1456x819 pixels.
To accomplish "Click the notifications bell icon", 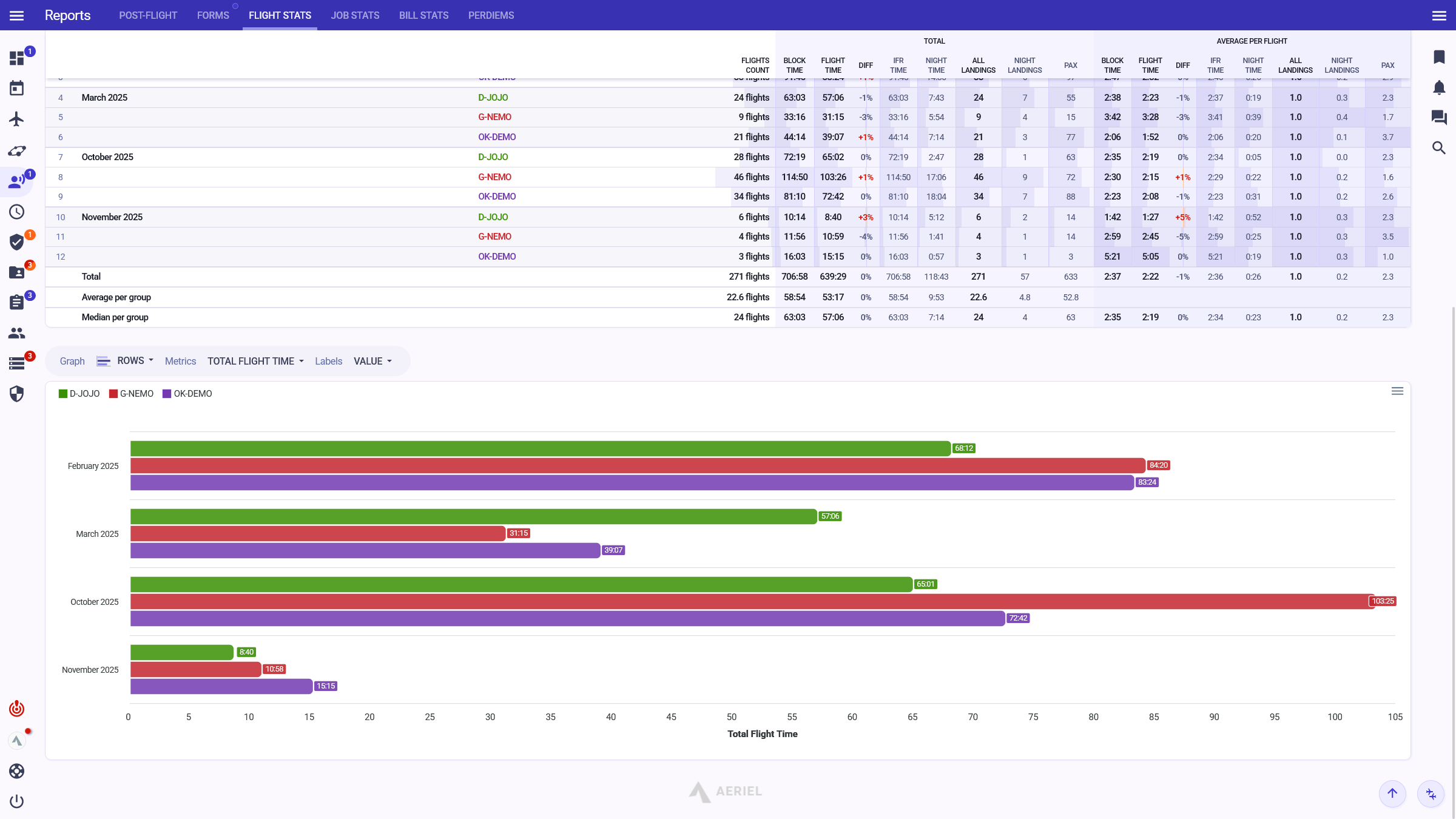I will (1439, 88).
